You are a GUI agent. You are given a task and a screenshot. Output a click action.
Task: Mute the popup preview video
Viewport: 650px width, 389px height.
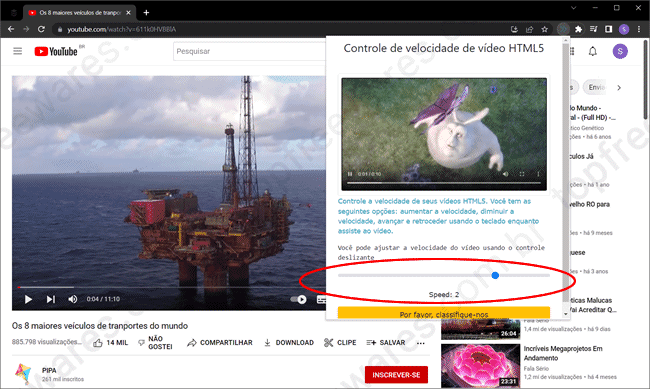tap(505, 174)
